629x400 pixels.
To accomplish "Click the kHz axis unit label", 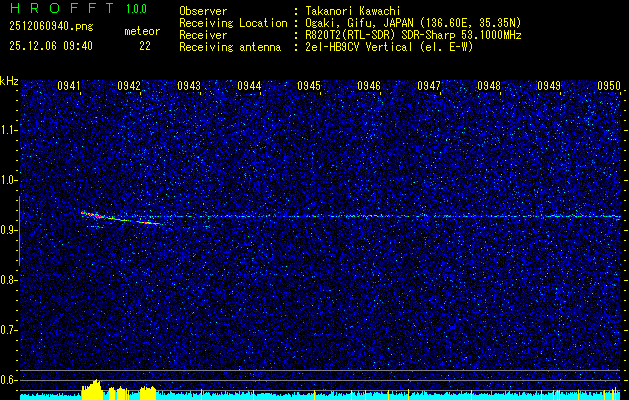I will pos(9,80).
